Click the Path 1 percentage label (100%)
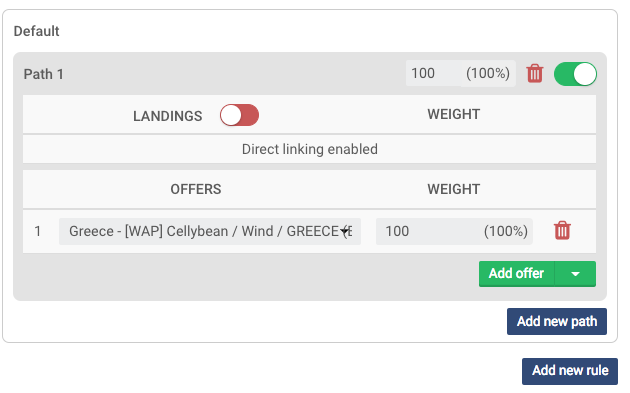The width and height of the screenshot is (630, 393). point(488,74)
